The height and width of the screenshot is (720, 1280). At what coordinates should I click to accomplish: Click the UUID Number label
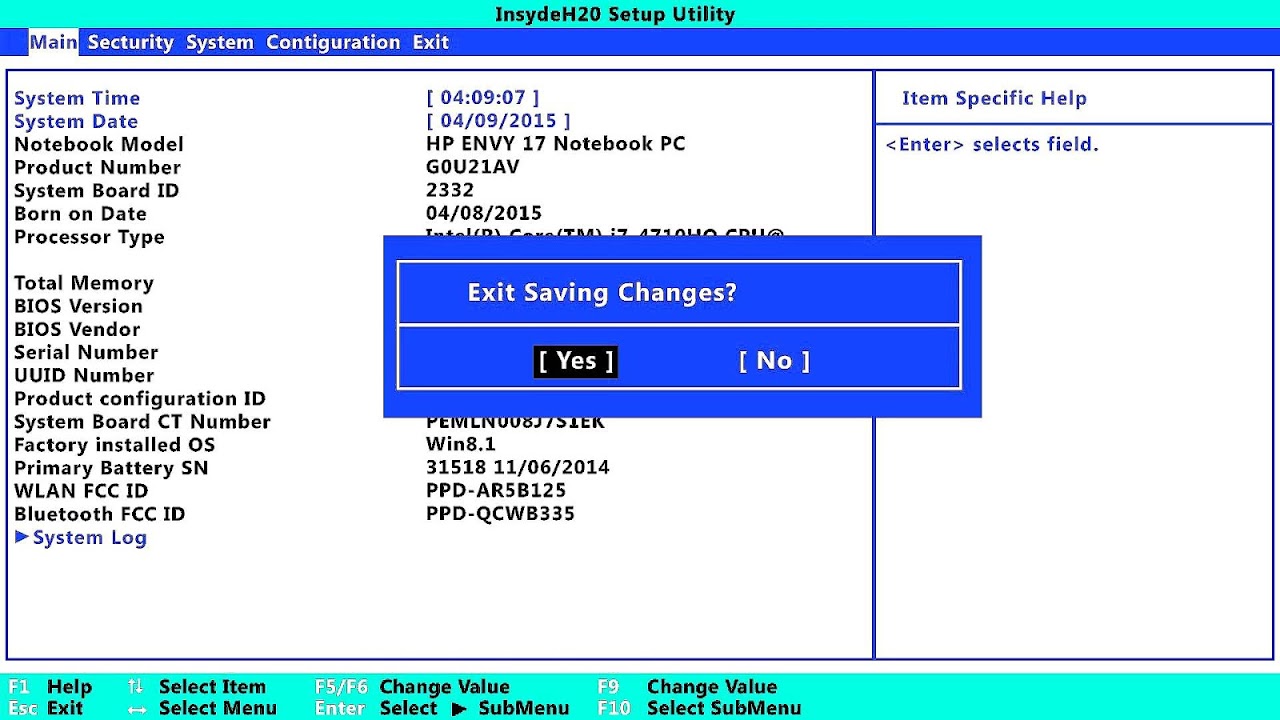[84, 375]
